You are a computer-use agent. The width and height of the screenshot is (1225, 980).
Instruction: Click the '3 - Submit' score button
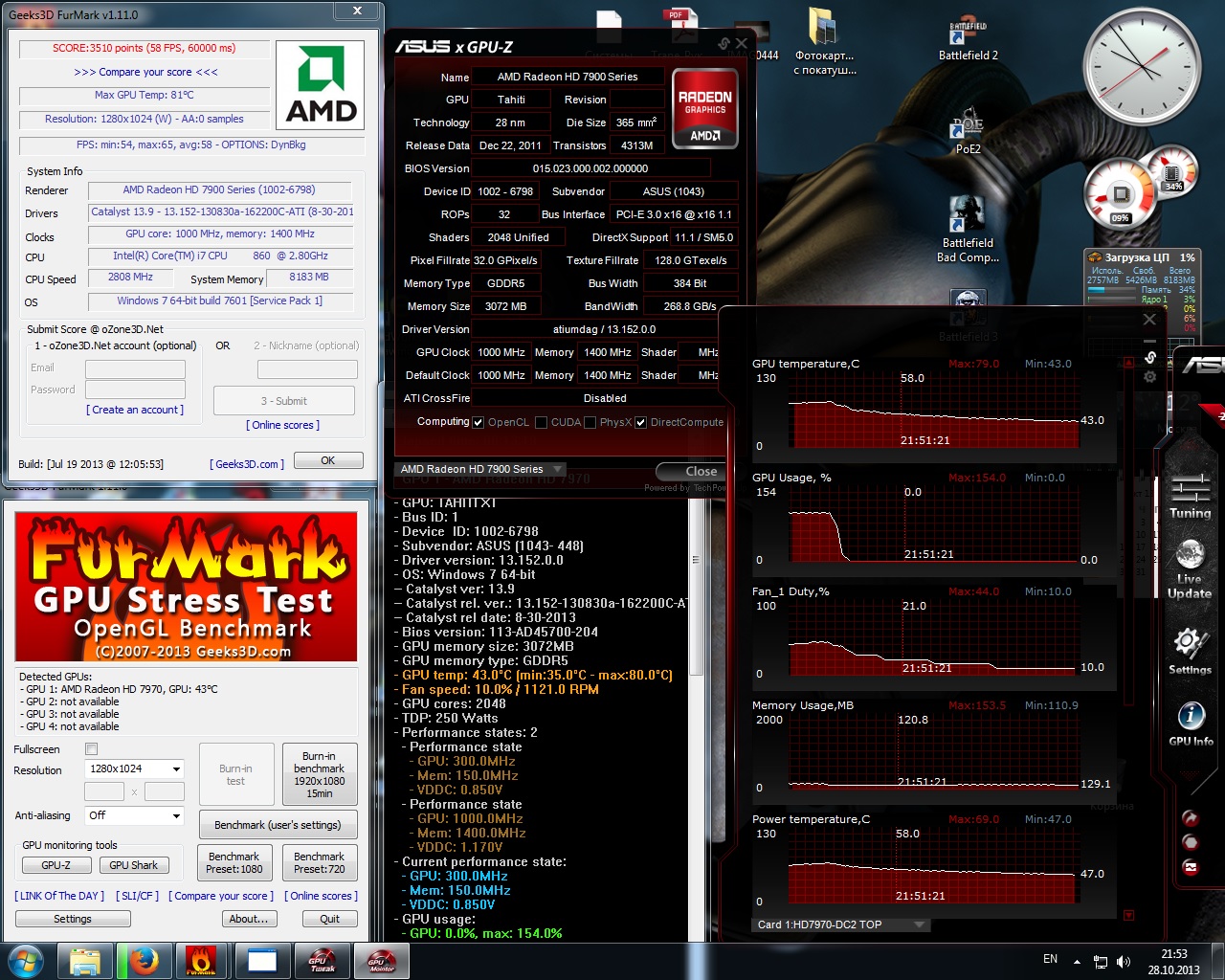(283, 401)
